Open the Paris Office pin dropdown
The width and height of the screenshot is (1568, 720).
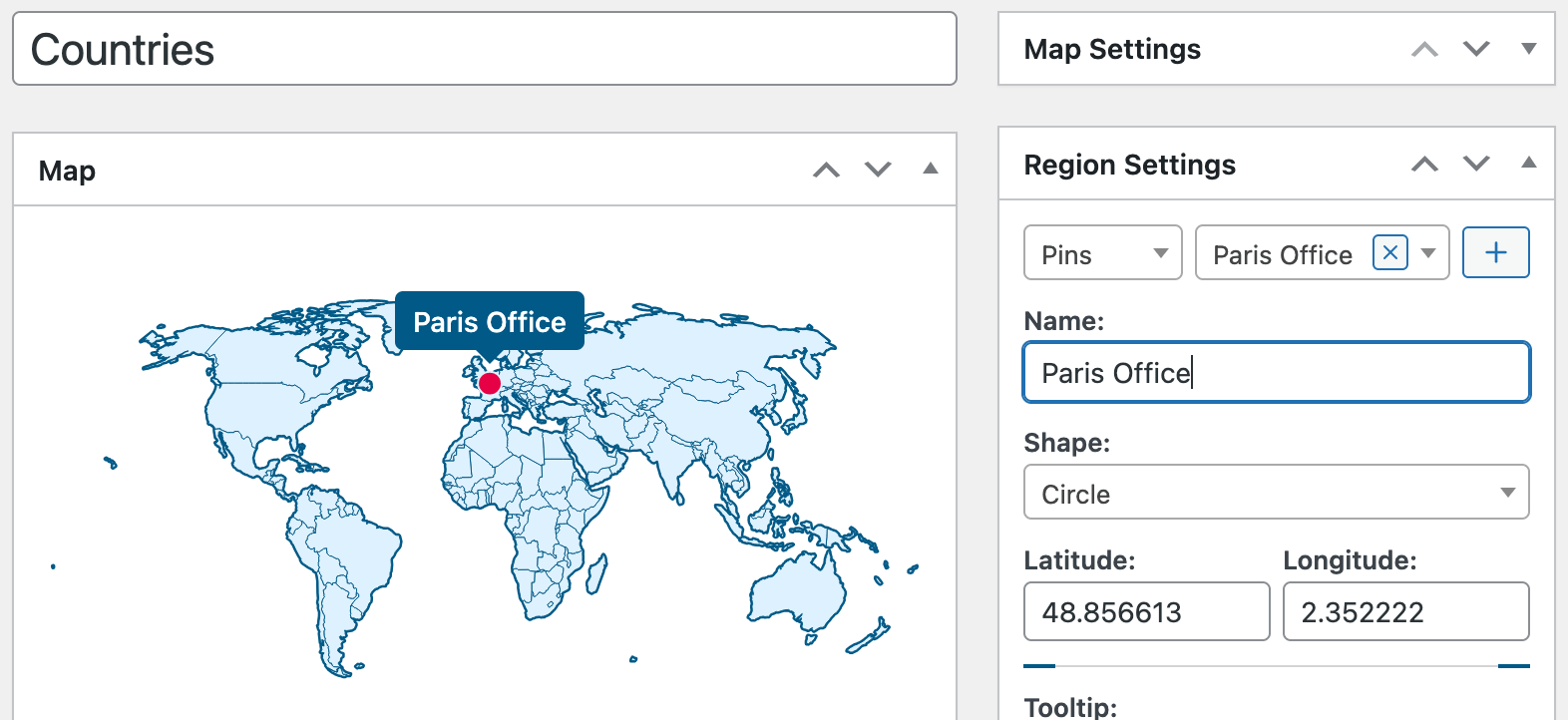click(x=1428, y=253)
